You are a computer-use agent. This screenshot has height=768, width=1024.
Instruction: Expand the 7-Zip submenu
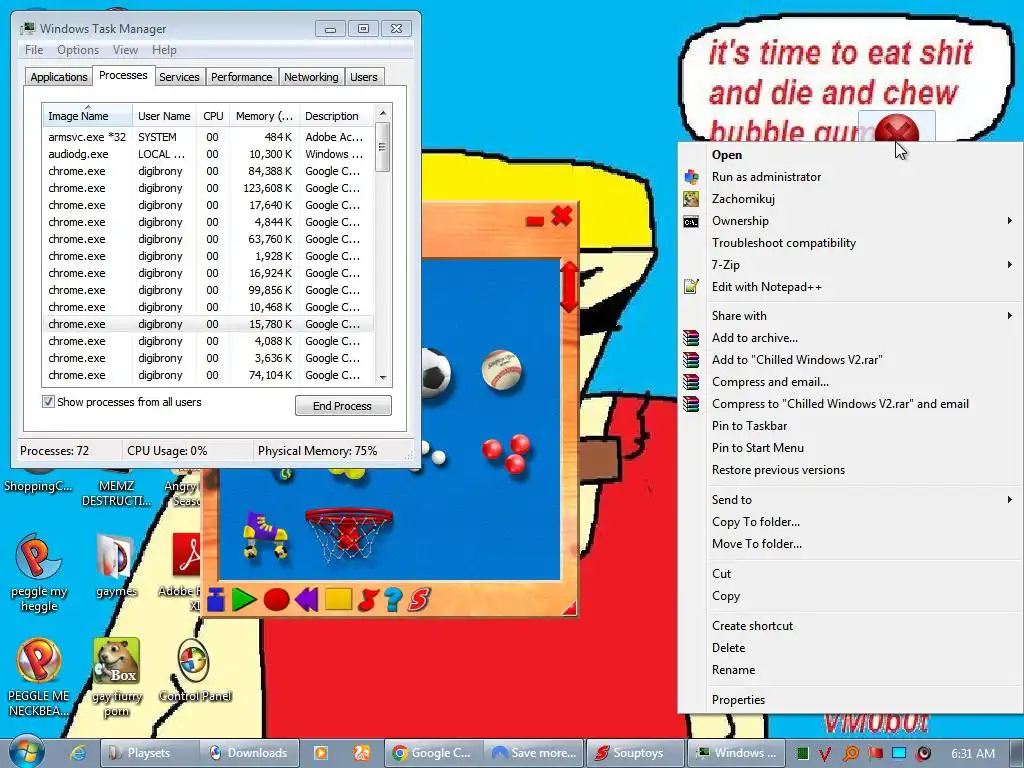pyautogui.click(x=852, y=264)
